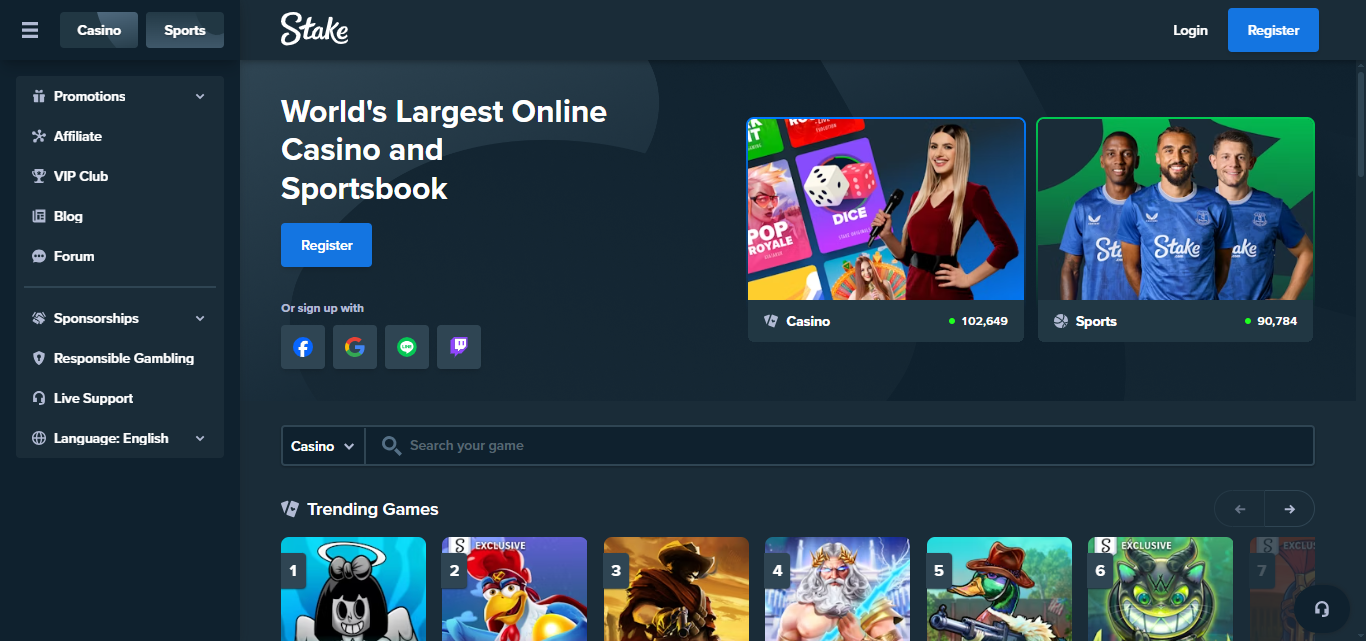Click the search magnifier icon
The height and width of the screenshot is (641, 1366).
point(391,446)
